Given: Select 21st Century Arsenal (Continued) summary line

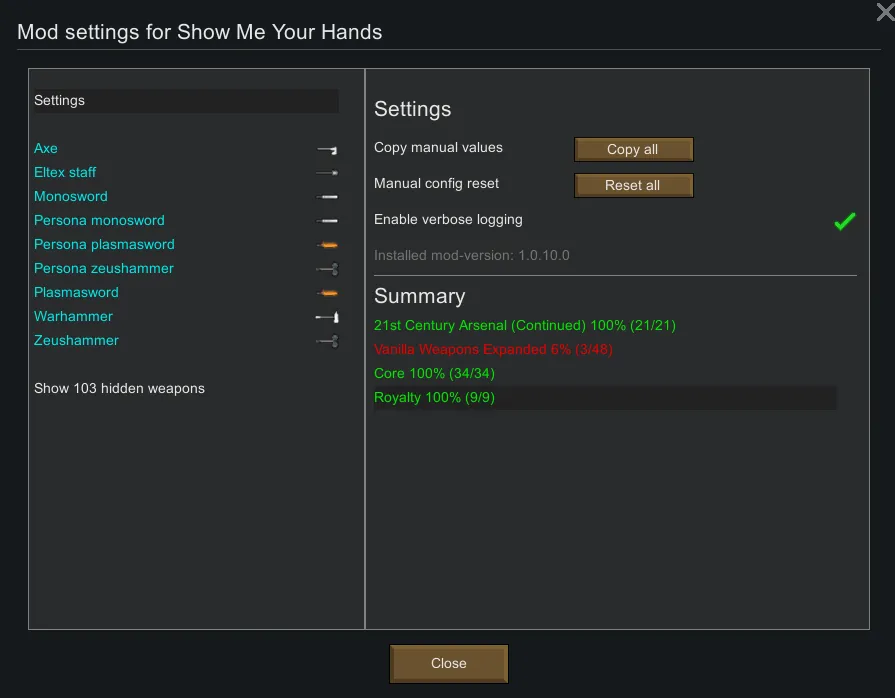Looking at the screenshot, I should (526, 326).
